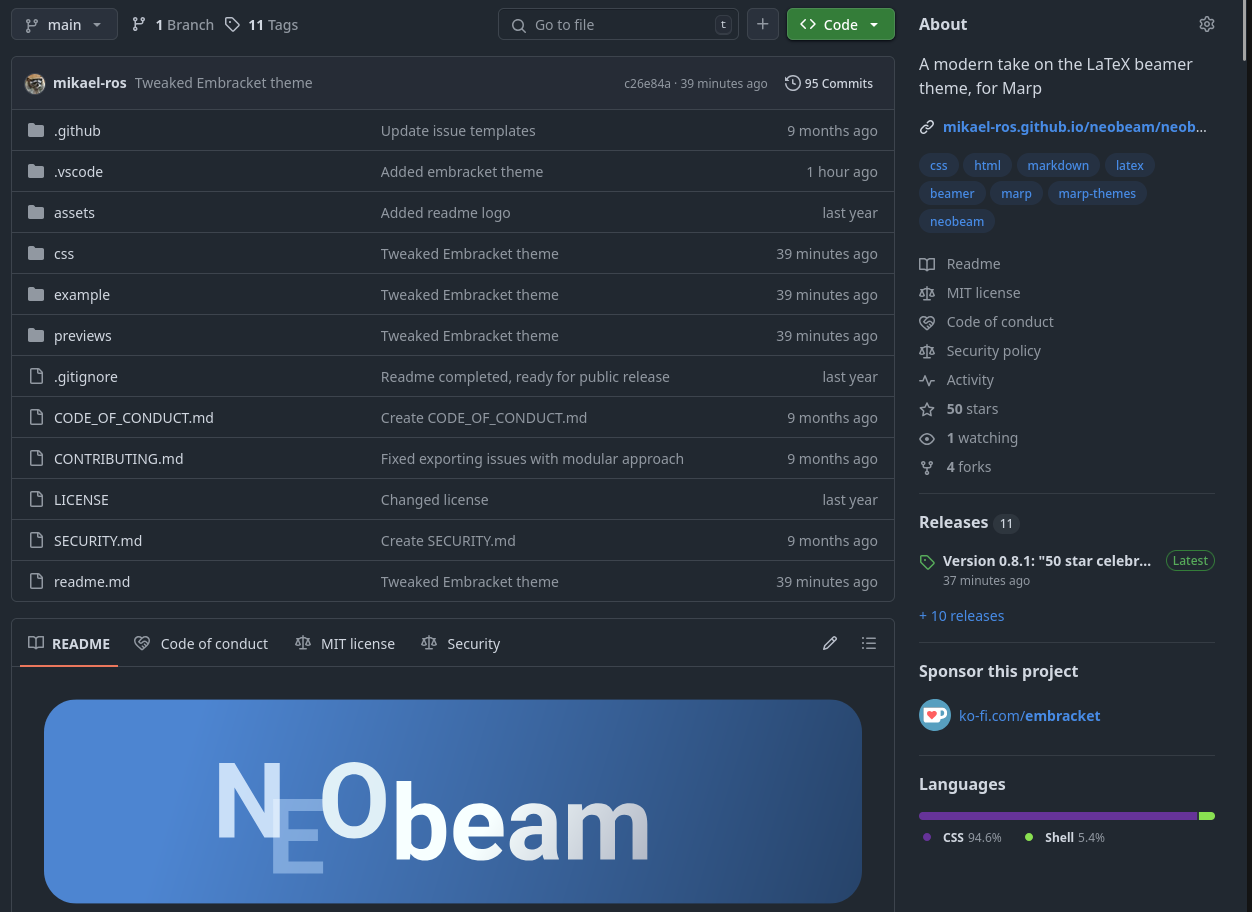
Task: Open Activity via the pulse icon
Action: point(928,380)
